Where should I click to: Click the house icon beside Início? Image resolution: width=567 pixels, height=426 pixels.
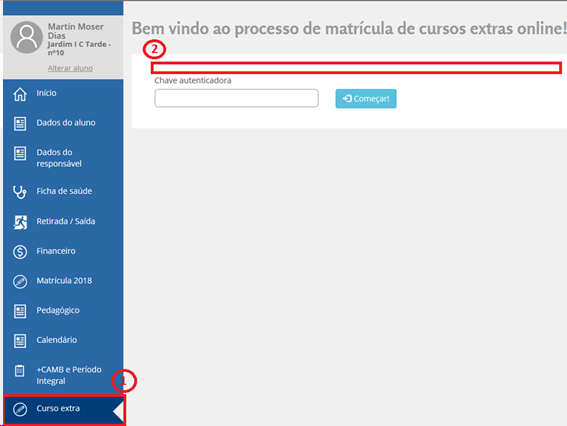20,94
